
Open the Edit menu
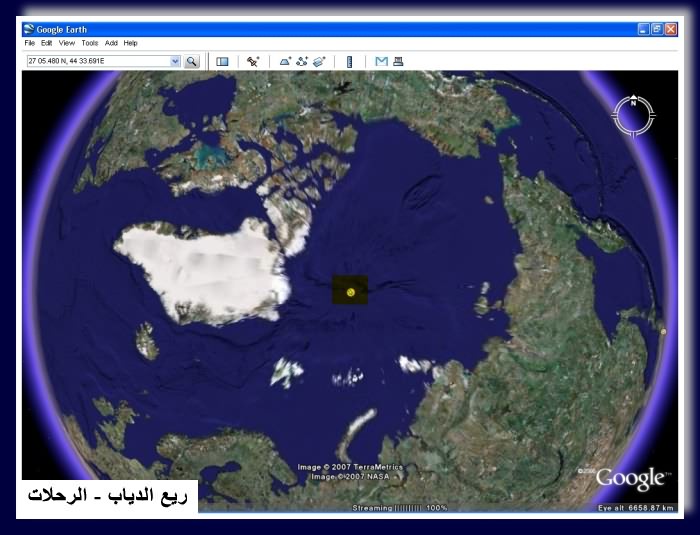tap(46, 43)
